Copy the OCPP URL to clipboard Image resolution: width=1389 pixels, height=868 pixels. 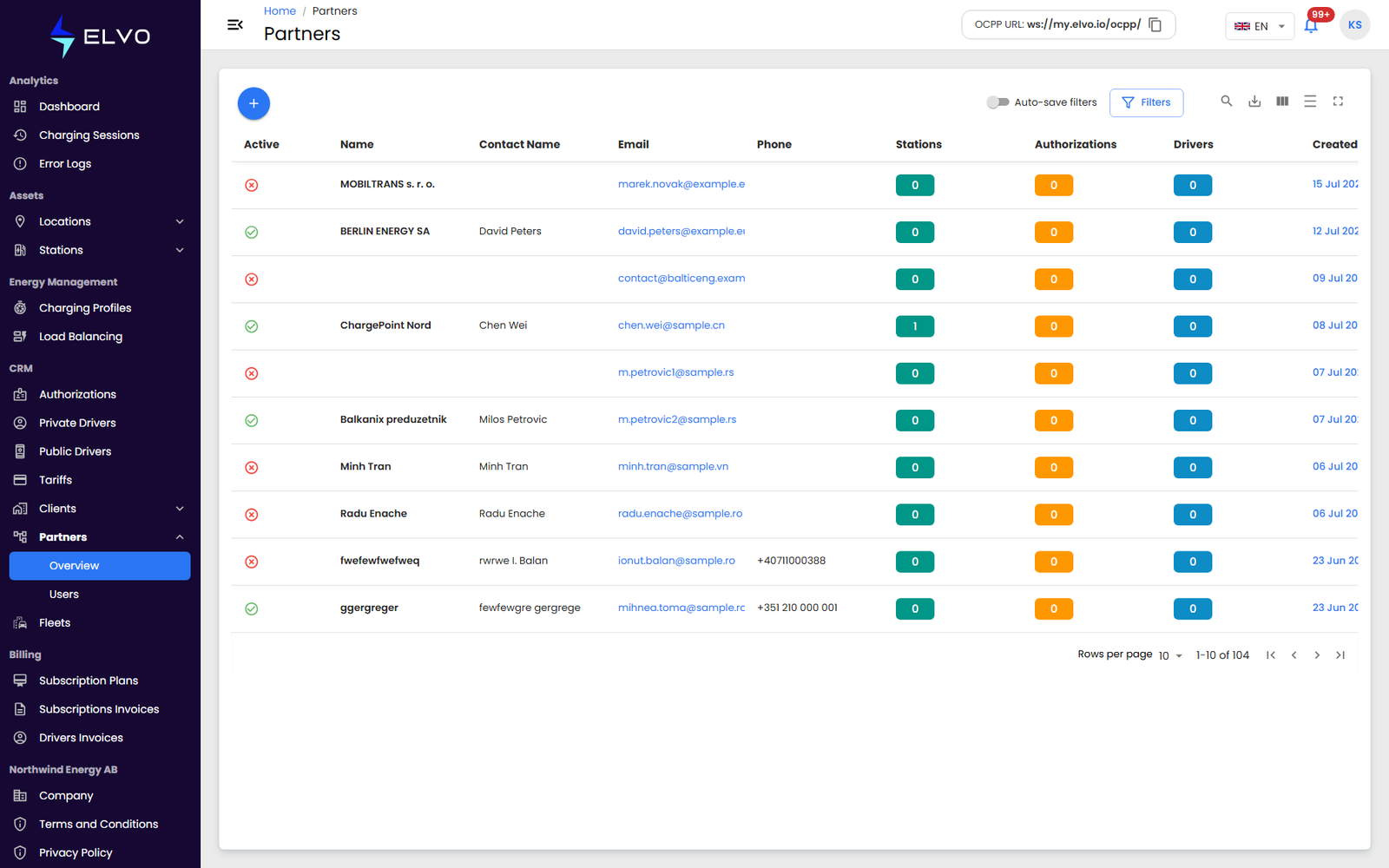point(1155,25)
